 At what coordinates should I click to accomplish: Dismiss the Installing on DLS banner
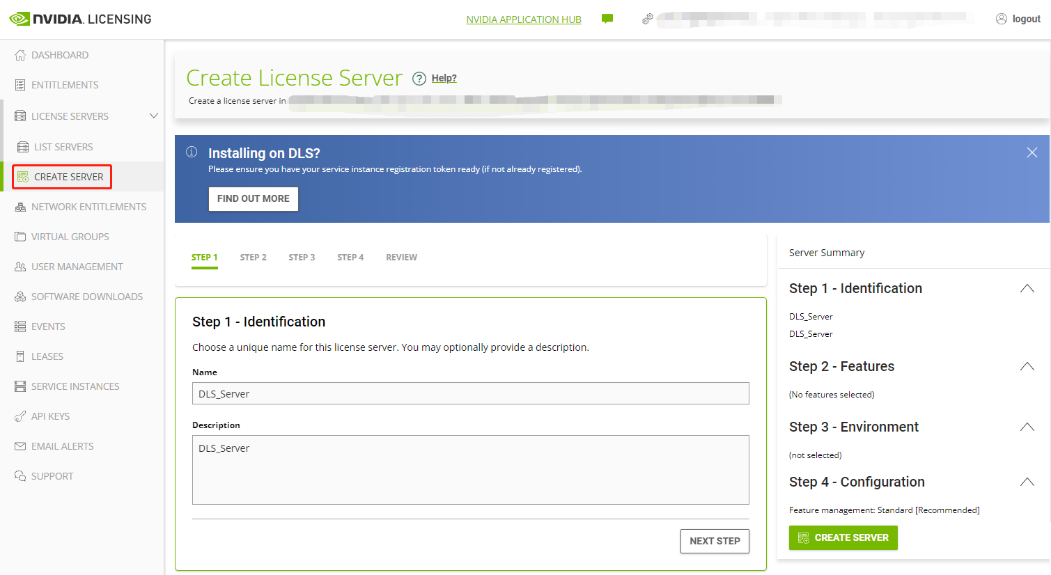coord(1032,152)
